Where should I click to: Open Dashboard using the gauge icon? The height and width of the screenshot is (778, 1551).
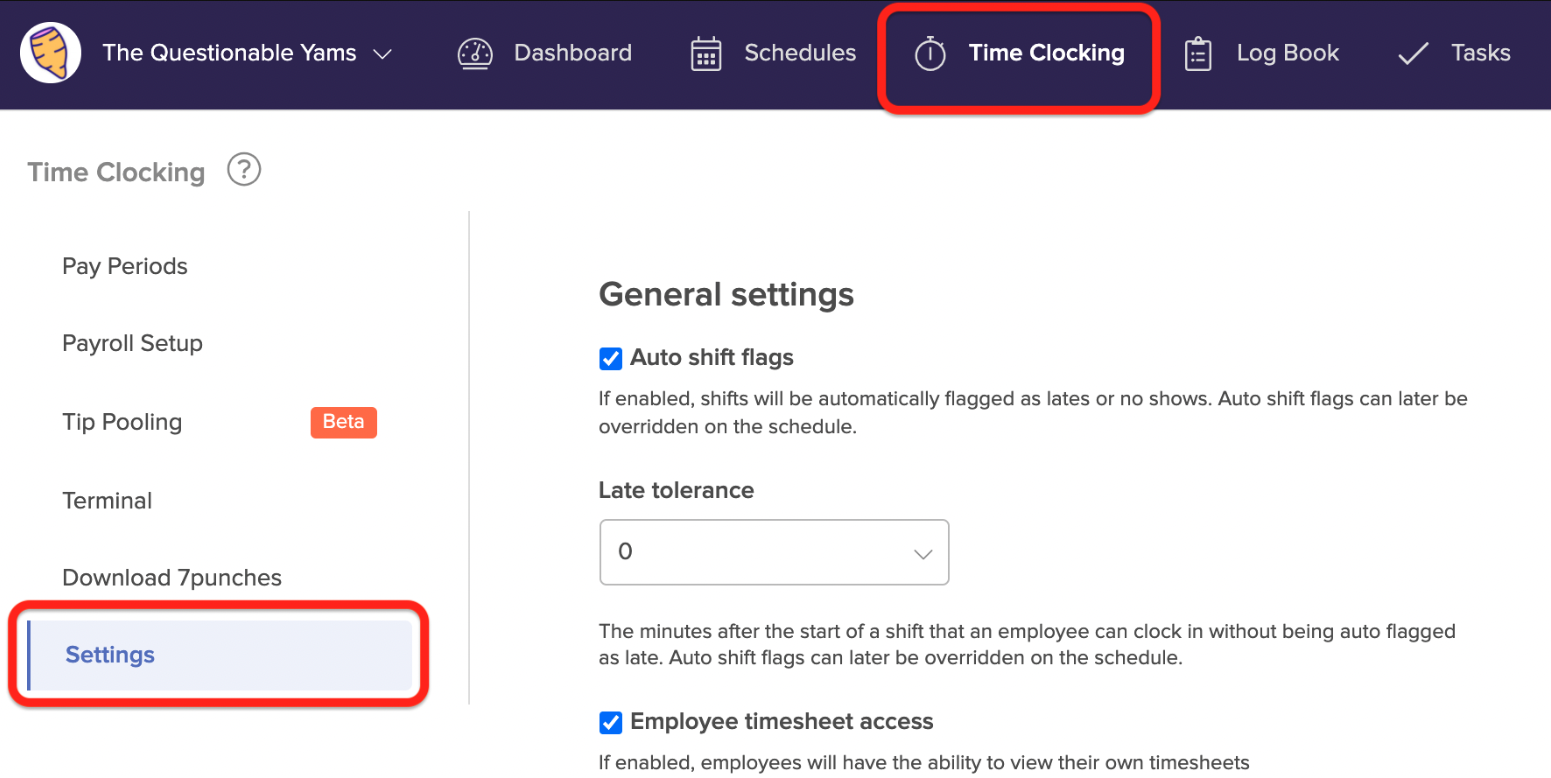(x=476, y=53)
